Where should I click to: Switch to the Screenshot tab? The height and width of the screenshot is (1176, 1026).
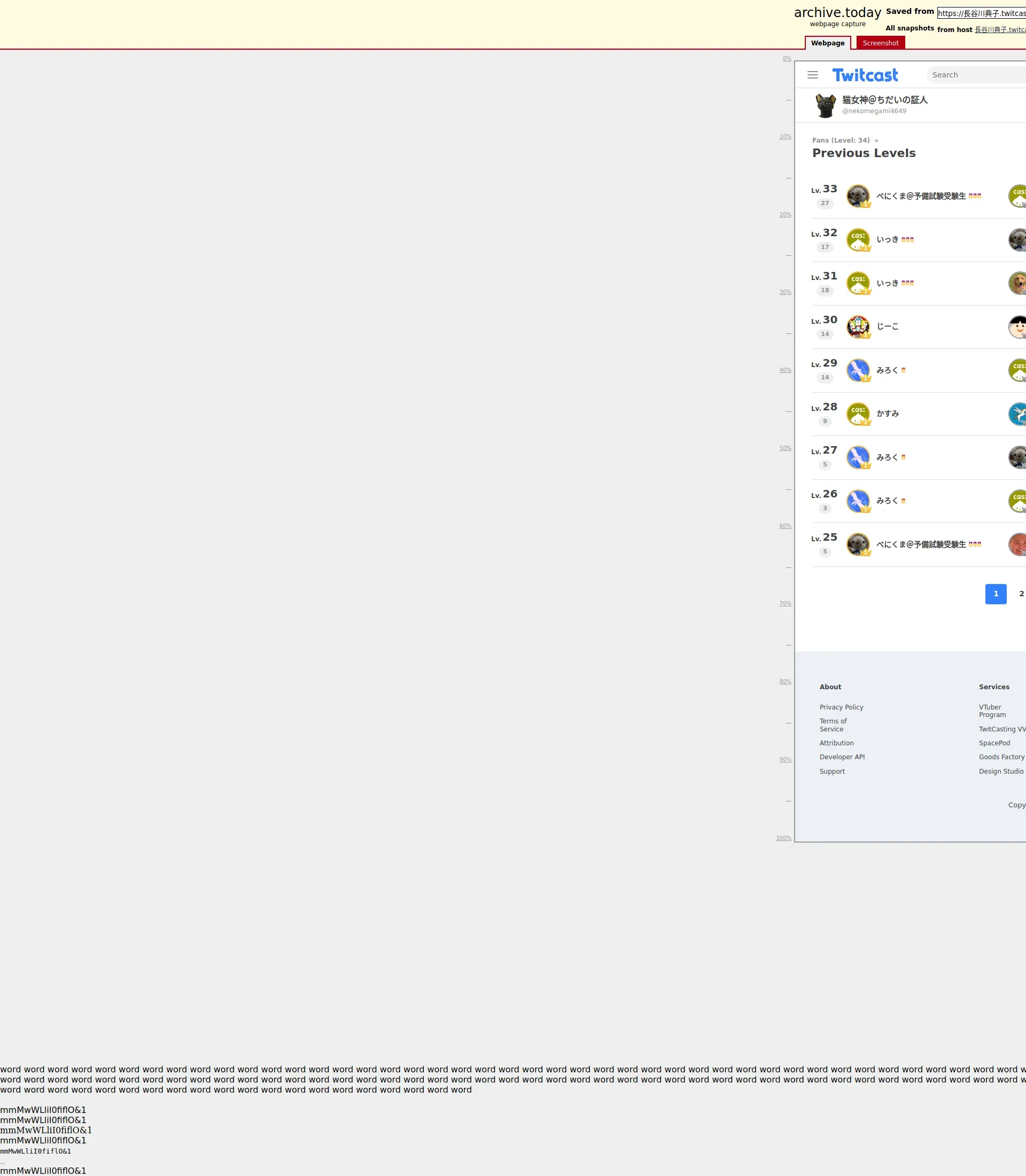point(880,43)
